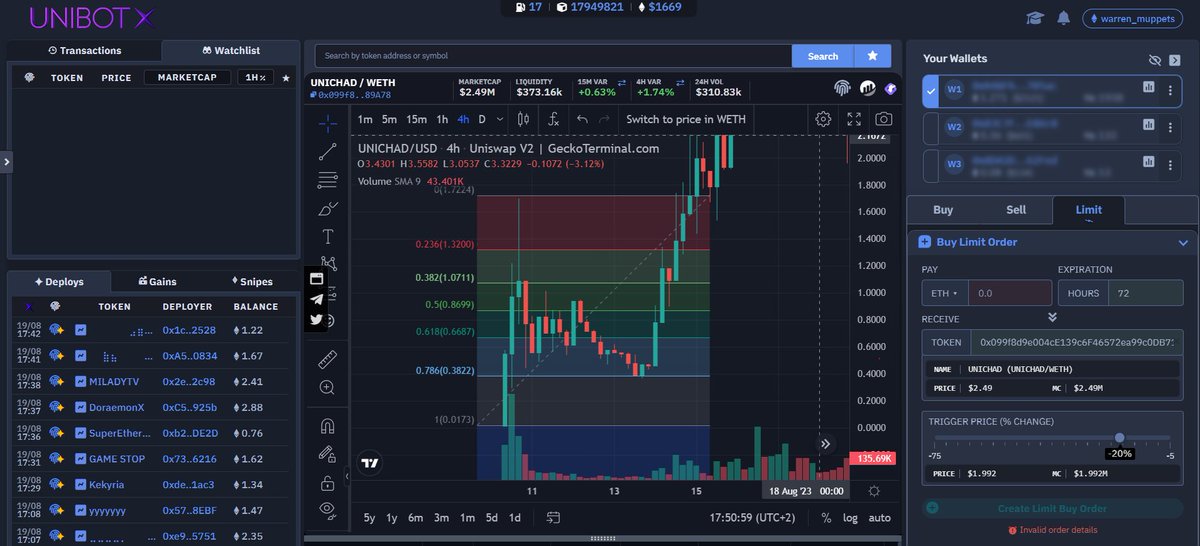Set chart range to 5y
This screenshot has height=546, width=1200.
(370, 517)
